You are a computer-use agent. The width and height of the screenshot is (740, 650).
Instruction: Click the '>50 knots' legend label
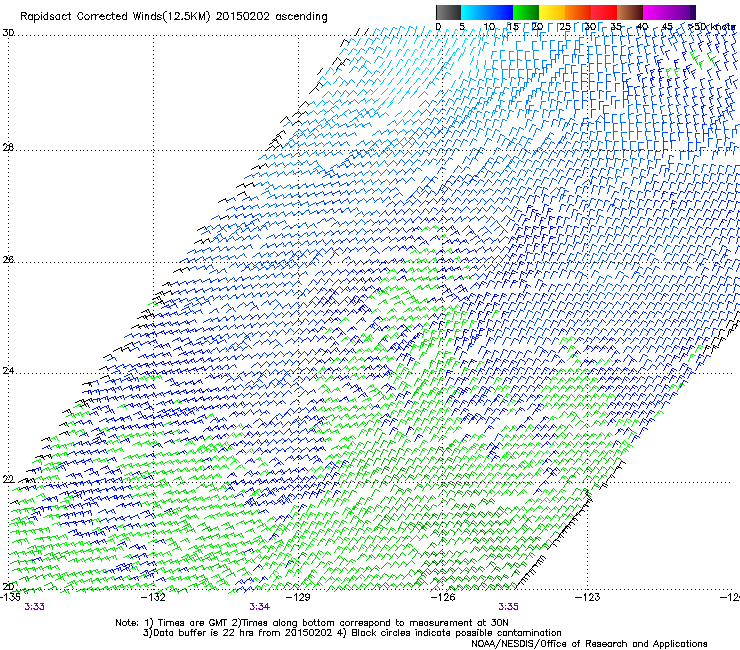pos(712,26)
